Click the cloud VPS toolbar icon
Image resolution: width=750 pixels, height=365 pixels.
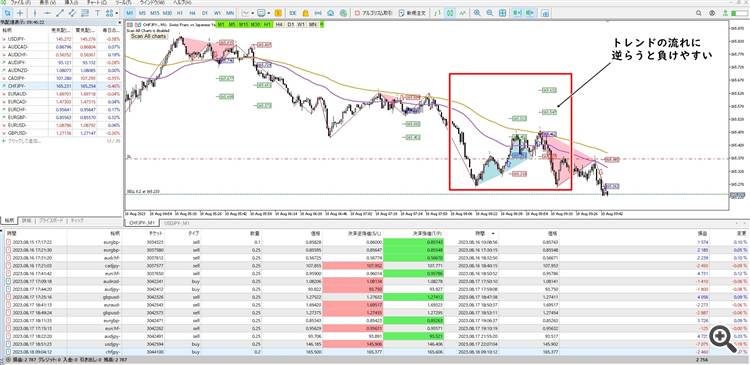[x=331, y=13]
